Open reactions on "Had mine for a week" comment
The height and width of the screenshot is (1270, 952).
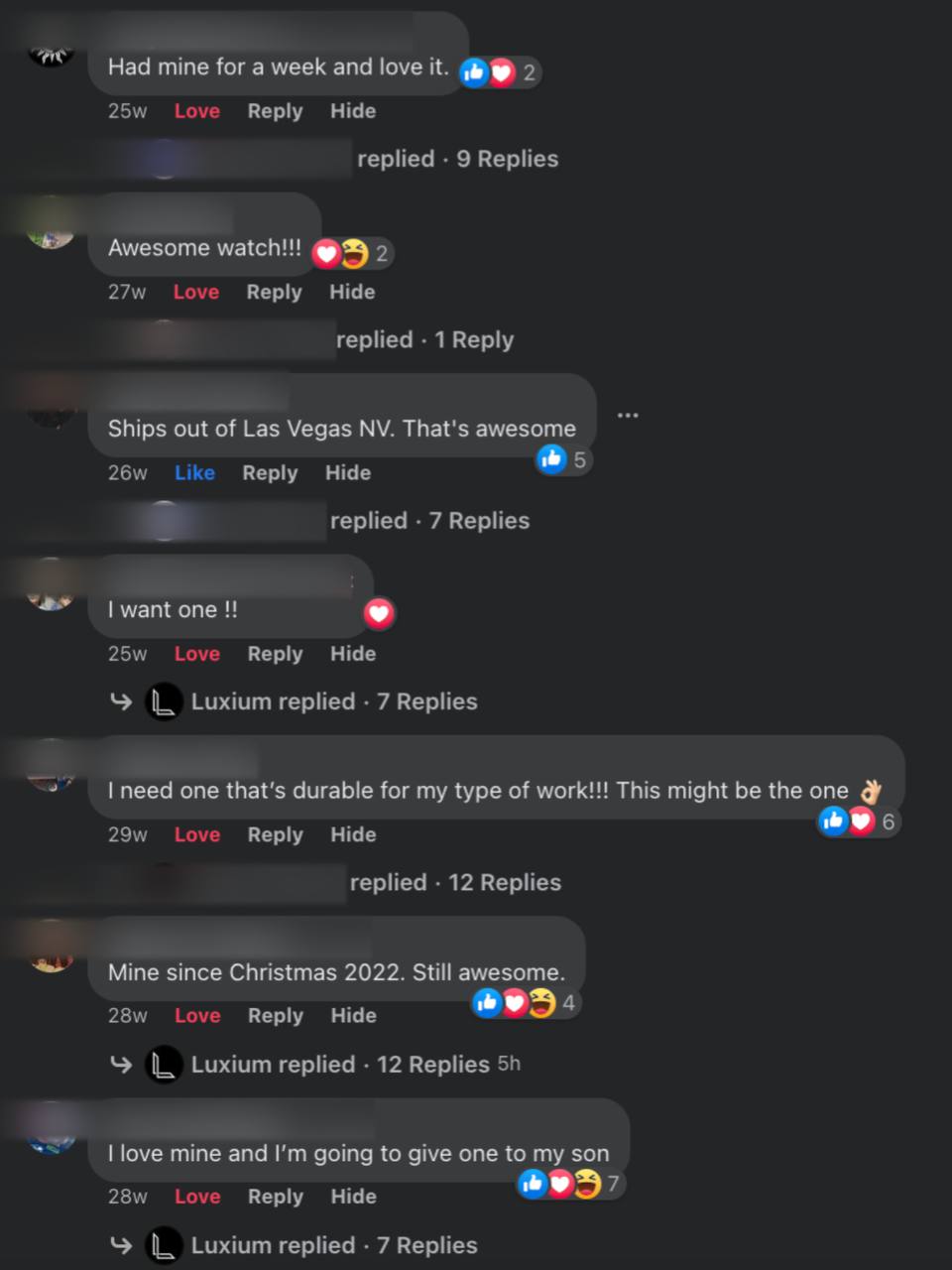(x=500, y=72)
